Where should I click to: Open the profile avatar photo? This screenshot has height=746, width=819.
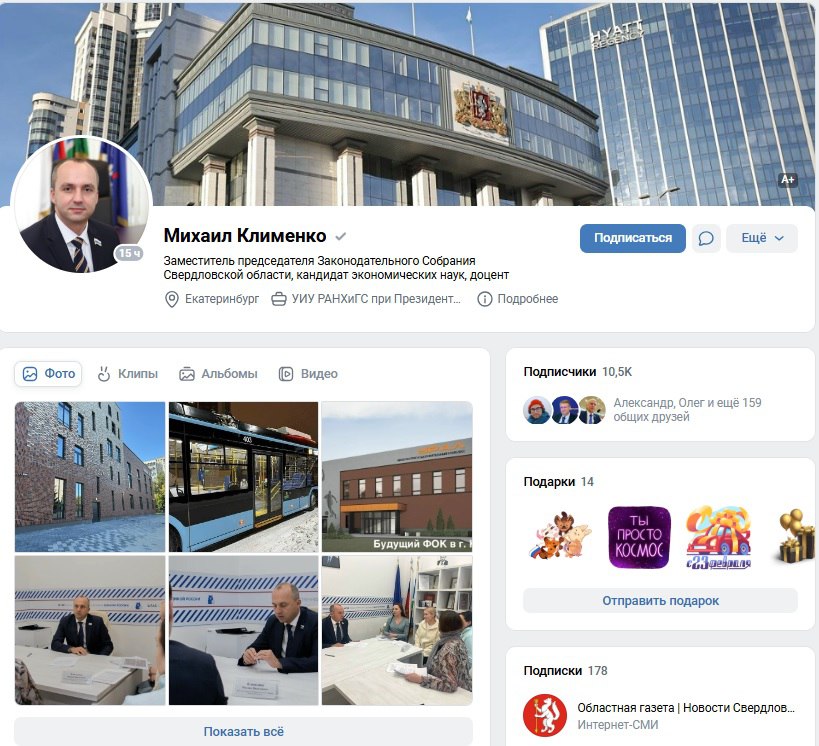coord(81,205)
